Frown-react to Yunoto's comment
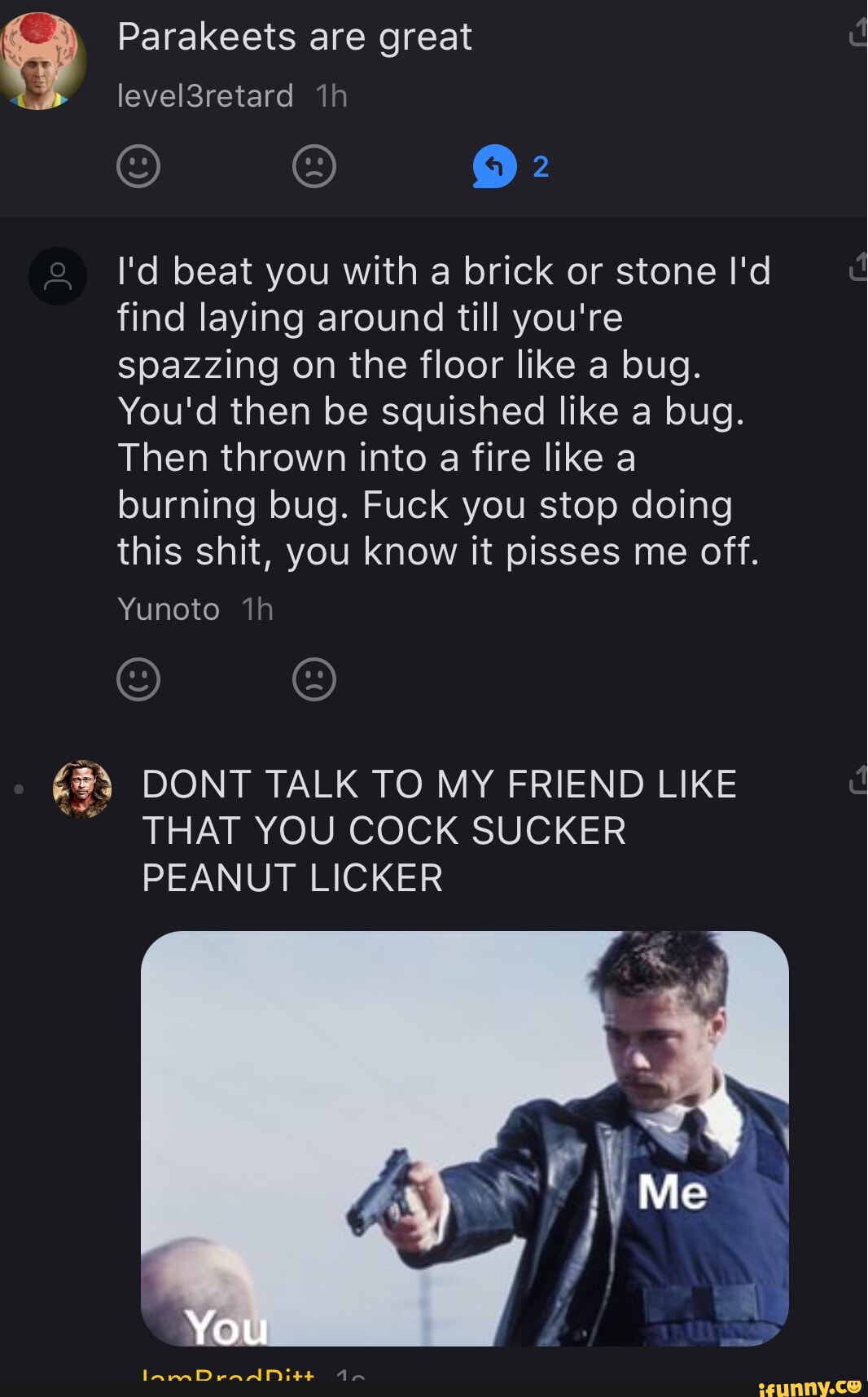The width and height of the screenshot is (868, 1397). [x=314, y=679]
